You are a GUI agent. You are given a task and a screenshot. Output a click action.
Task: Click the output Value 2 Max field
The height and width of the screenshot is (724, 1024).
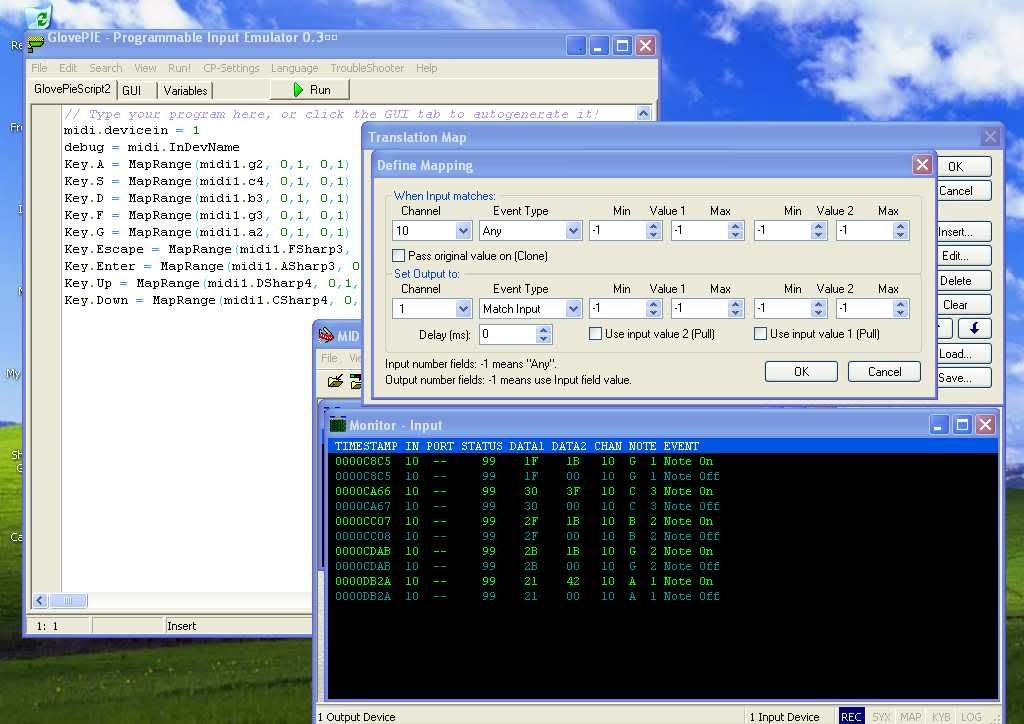coord(865,308)
